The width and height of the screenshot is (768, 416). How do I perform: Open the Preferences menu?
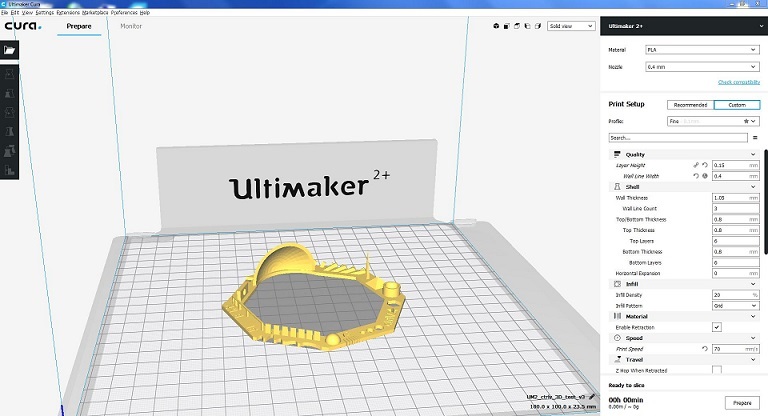pyautogui.click(x=124, y=12)
